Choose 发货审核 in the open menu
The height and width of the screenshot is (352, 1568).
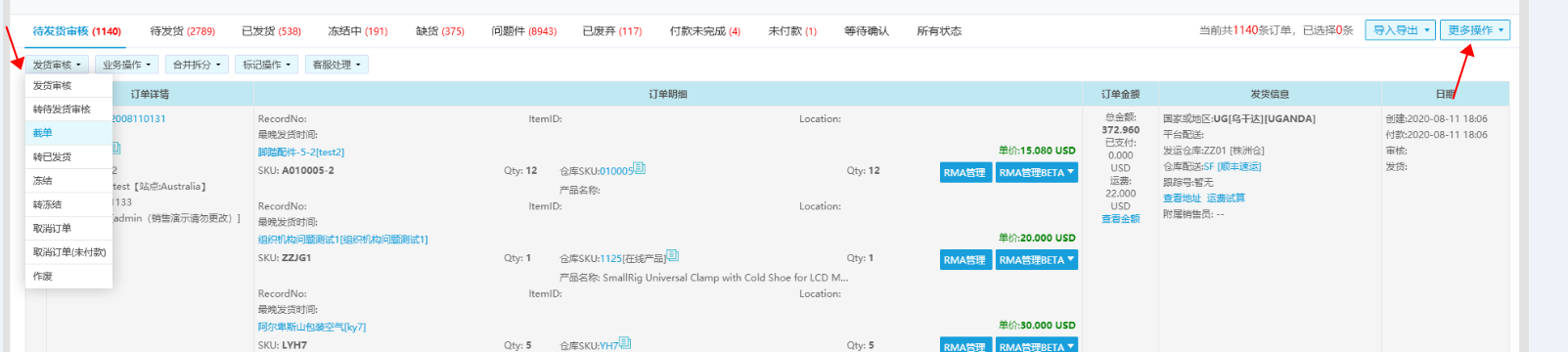(x=68, y=86)
